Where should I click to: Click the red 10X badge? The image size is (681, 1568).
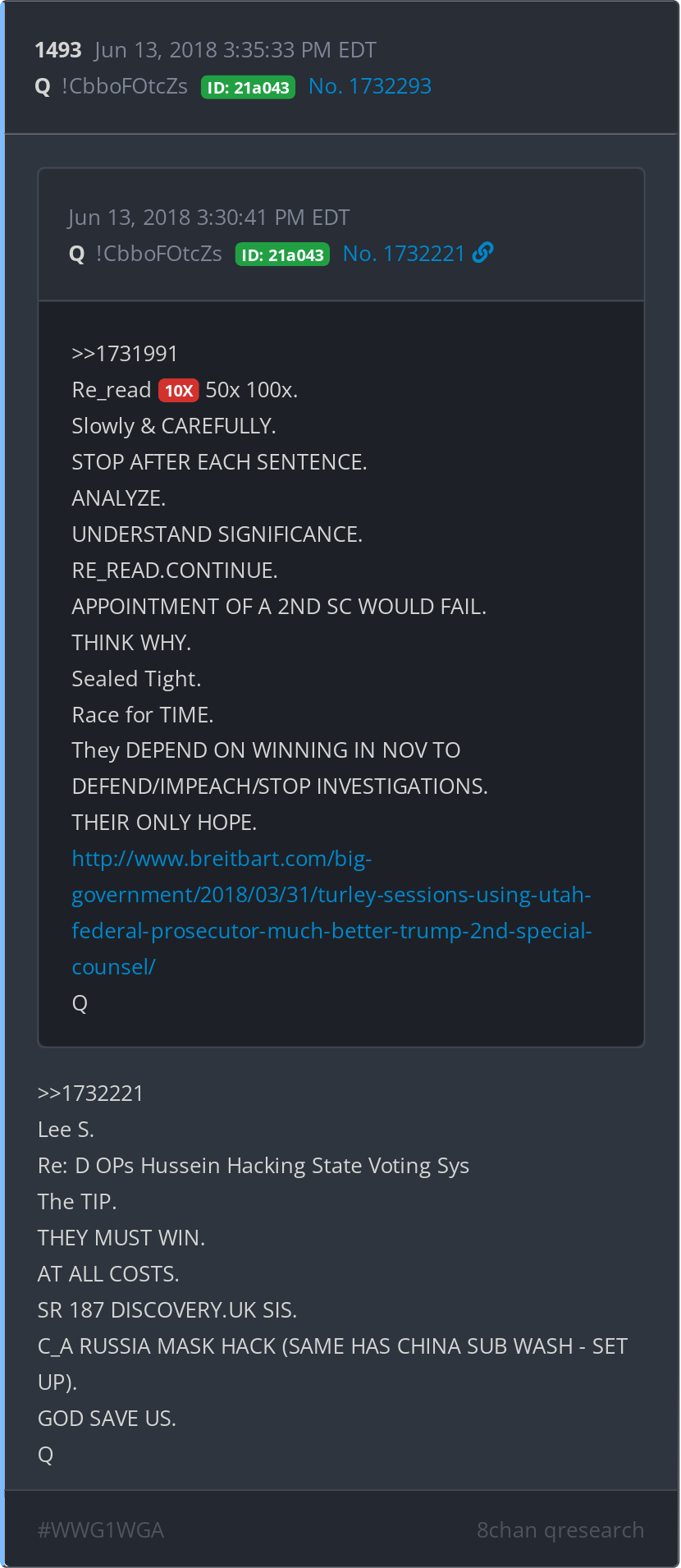178,390
